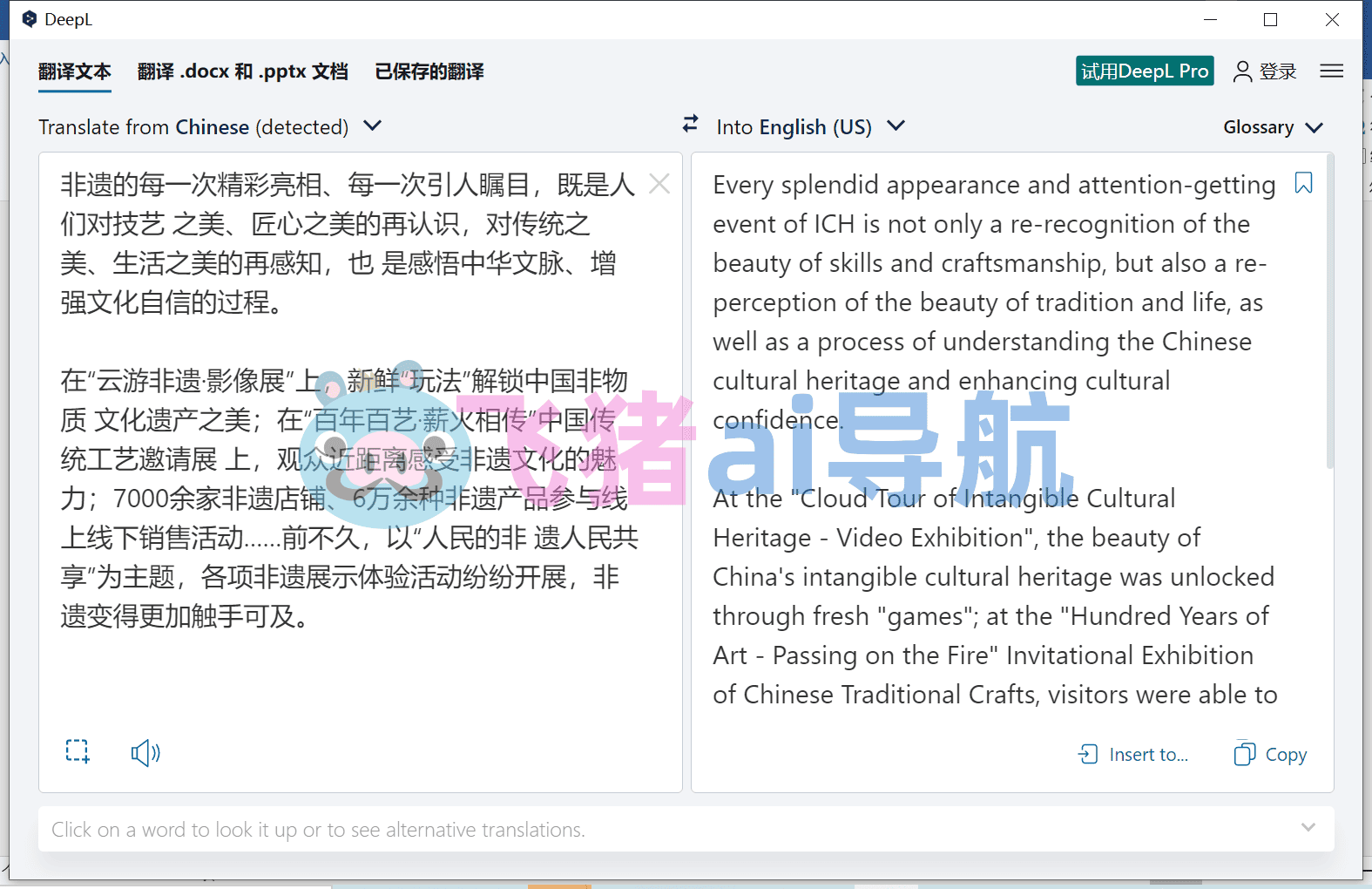Switch to 翻译文本 tab
Viewport: 1372px width, 889px height.
(x=75, y=71)
